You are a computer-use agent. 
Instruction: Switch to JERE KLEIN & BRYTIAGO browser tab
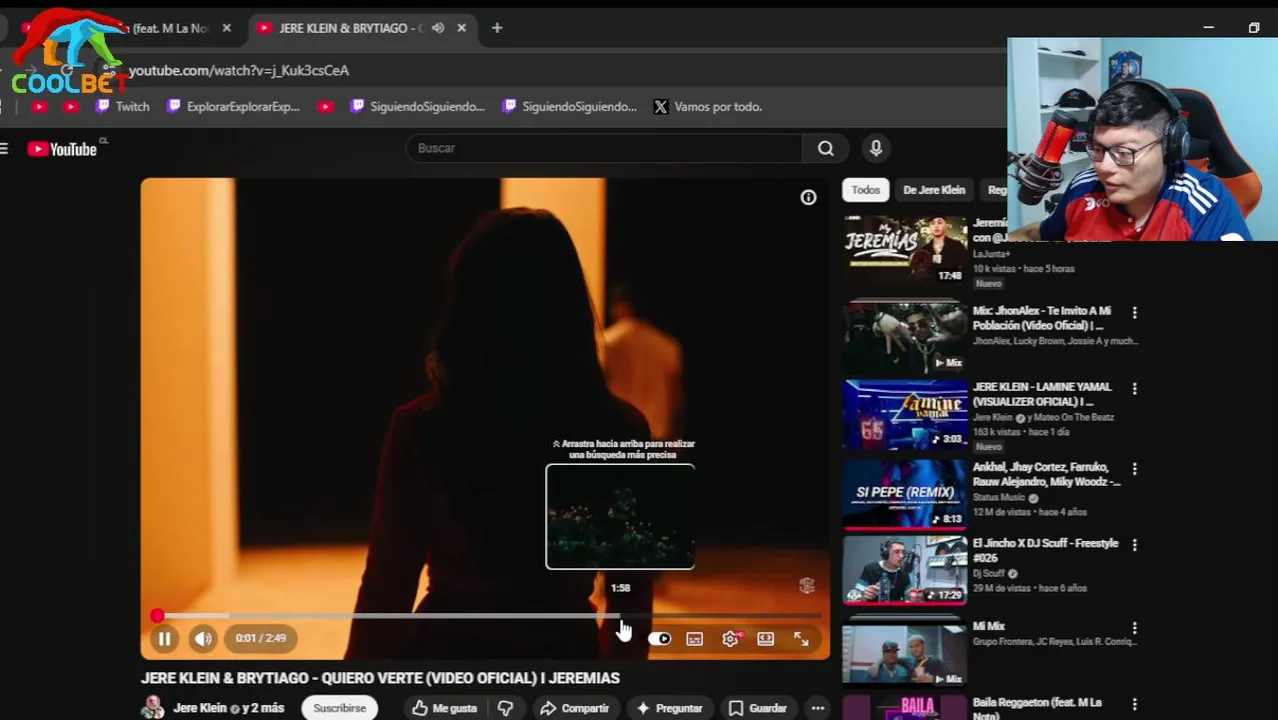point(350,28)
